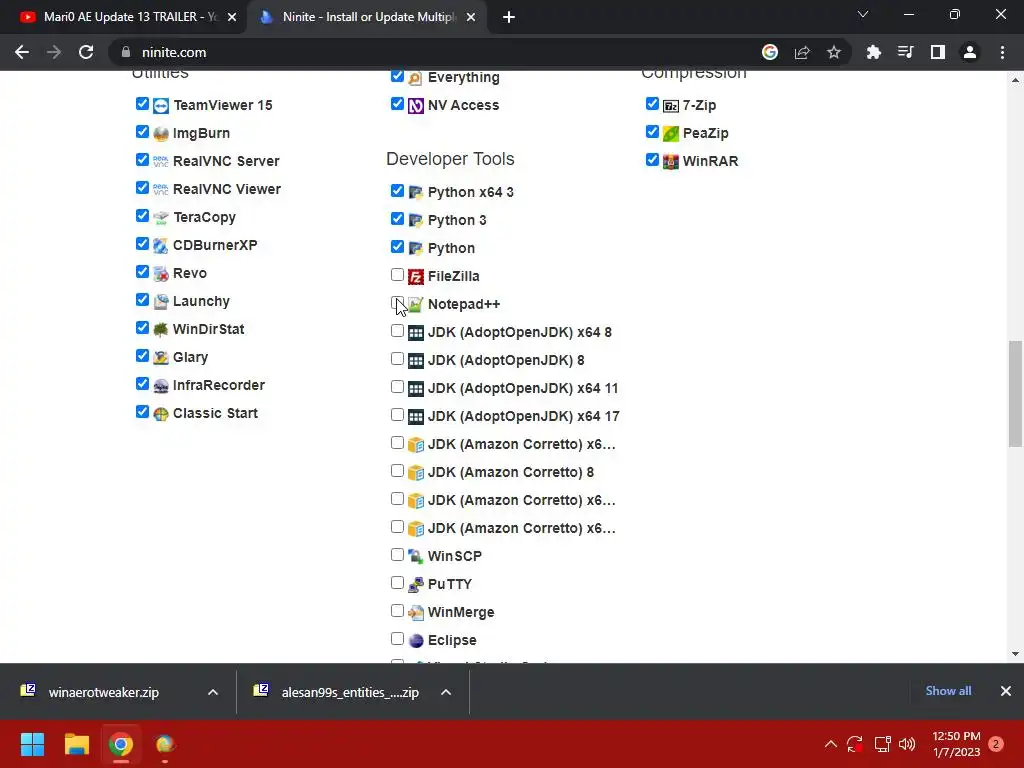Uncheck the Glary checkbox
This screenshot has height=768, width=1024.
[142, 356]
